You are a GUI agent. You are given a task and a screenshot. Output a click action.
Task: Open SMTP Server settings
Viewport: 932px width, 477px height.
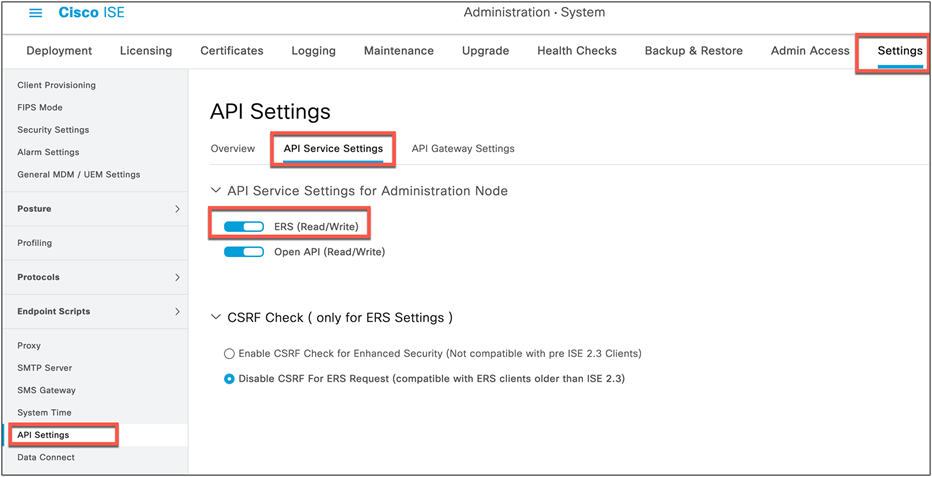(45, 368)
